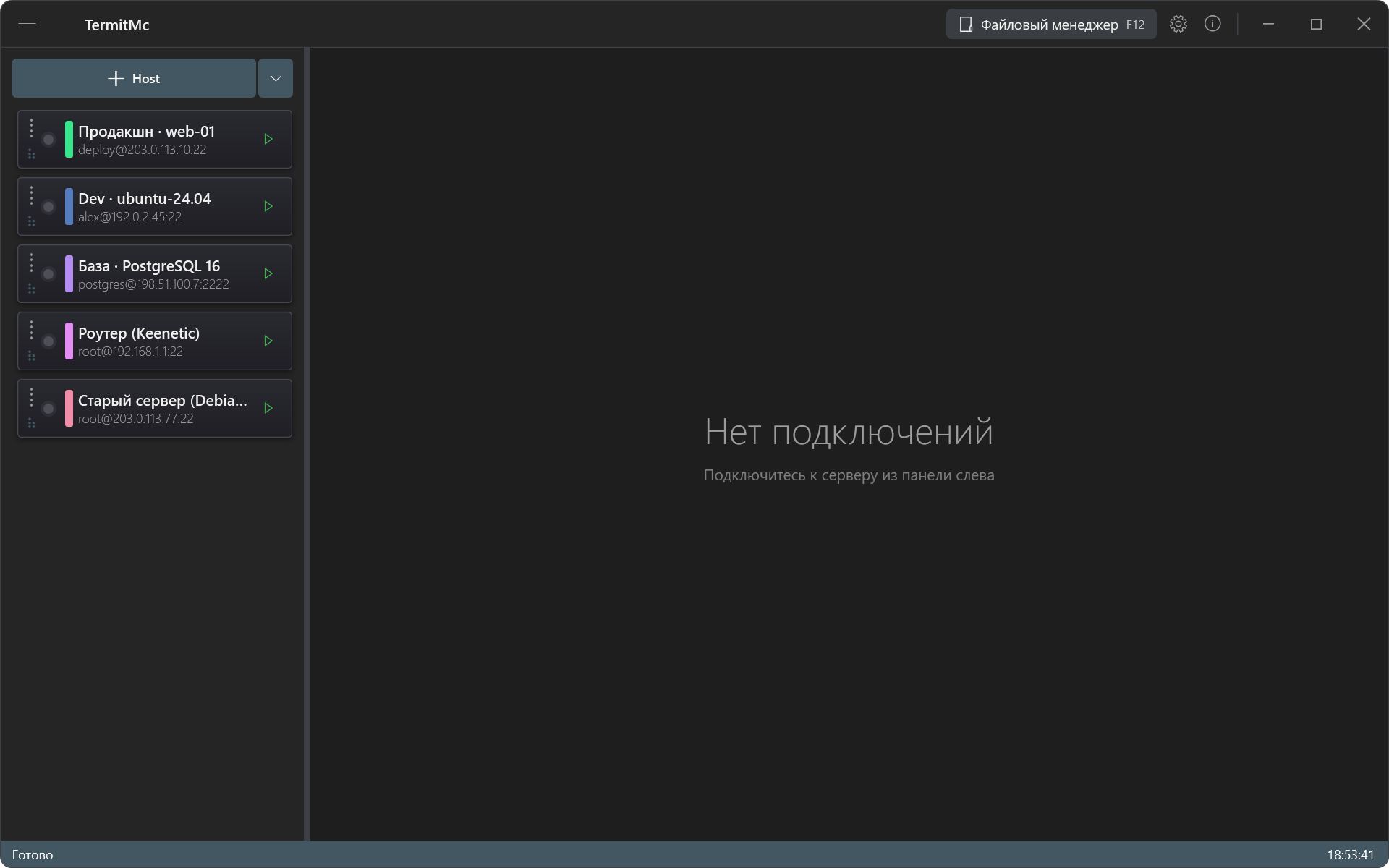Click the info icon in title bar

point(1212,24)
